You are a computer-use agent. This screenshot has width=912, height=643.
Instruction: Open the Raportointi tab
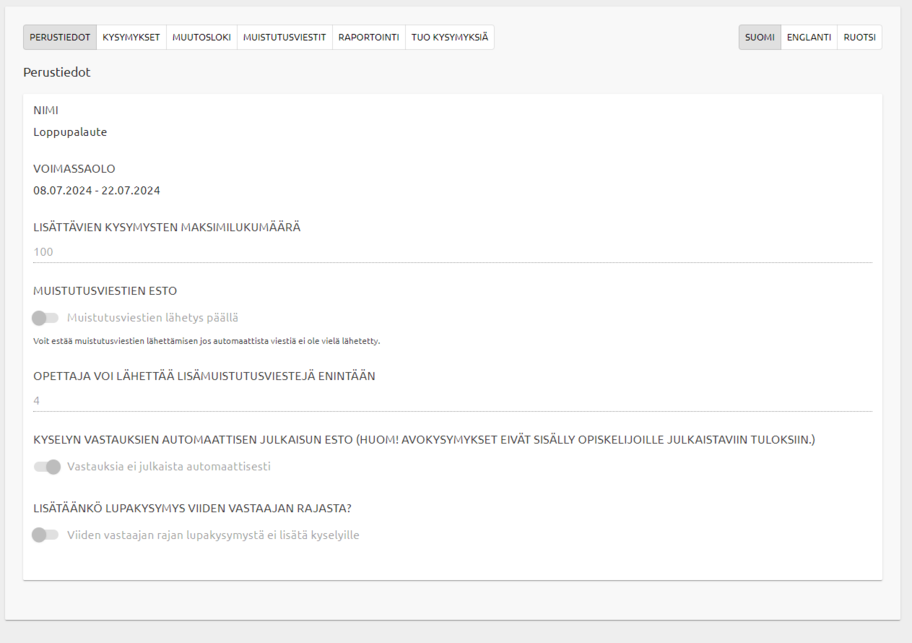coord(368,38)
